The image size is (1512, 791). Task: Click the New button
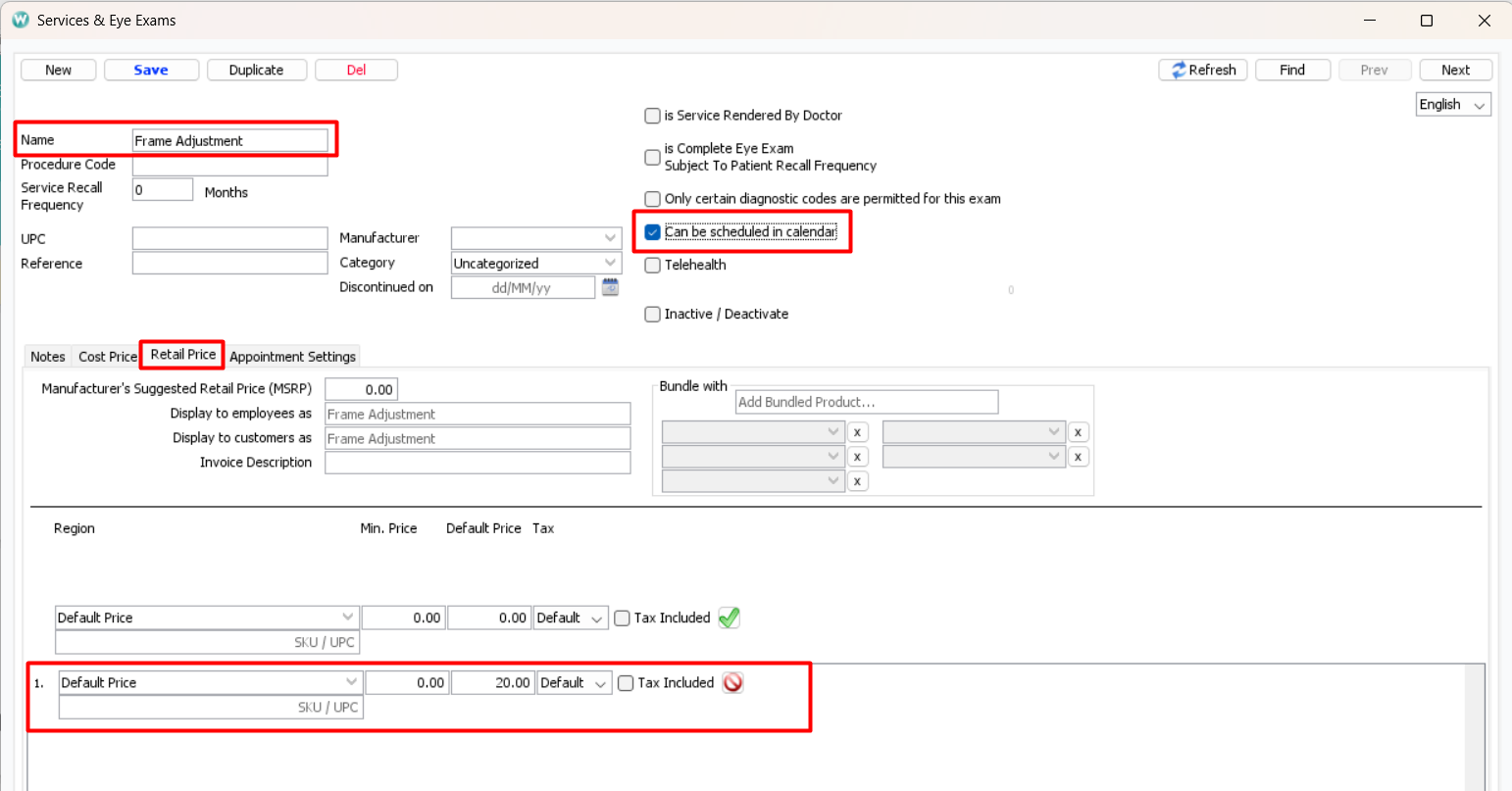59,70
